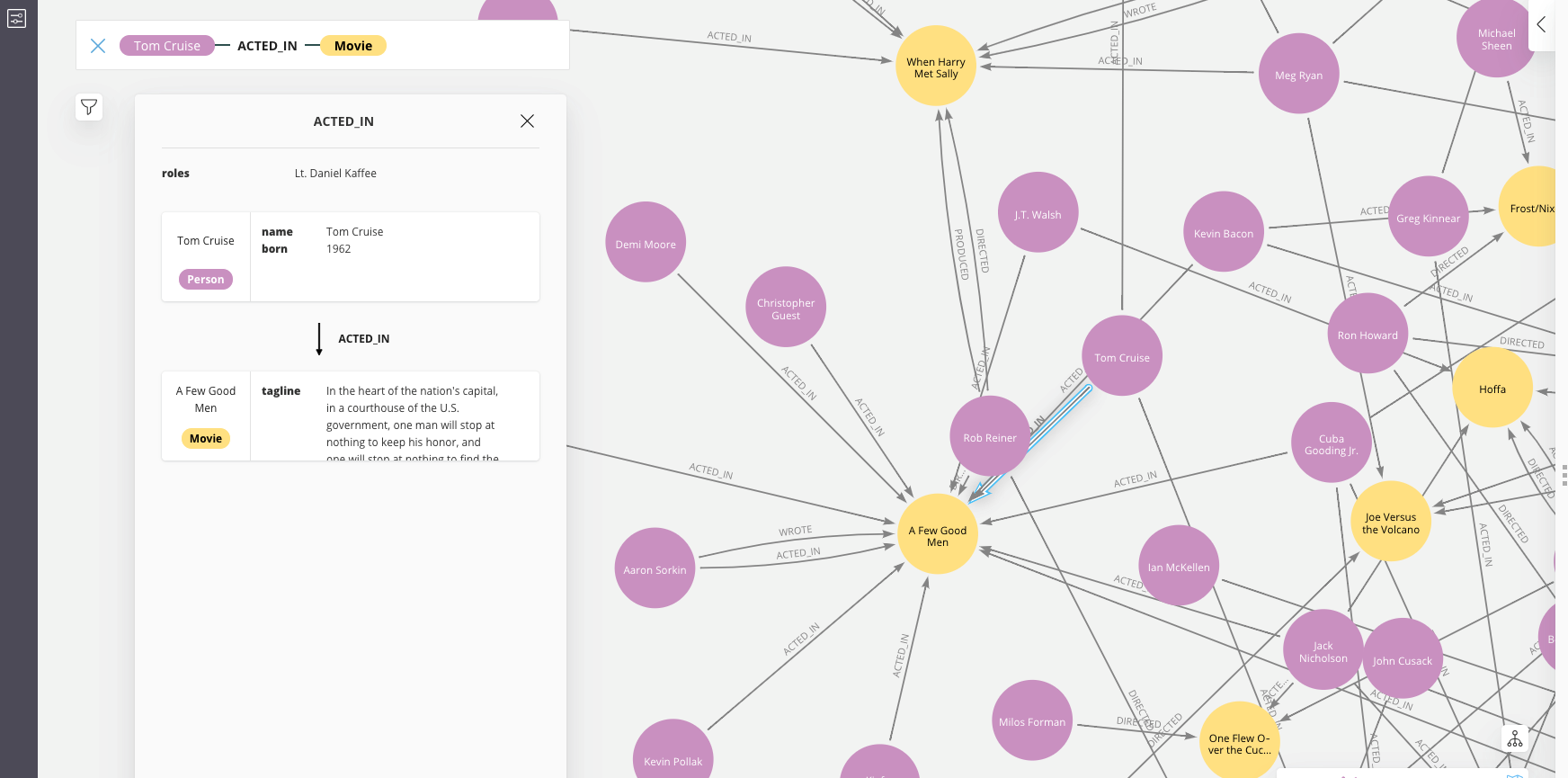This screenshot has height=778, width=1568.
Task: Collapse the right side panel chevron
Action: pos(1541,24)
